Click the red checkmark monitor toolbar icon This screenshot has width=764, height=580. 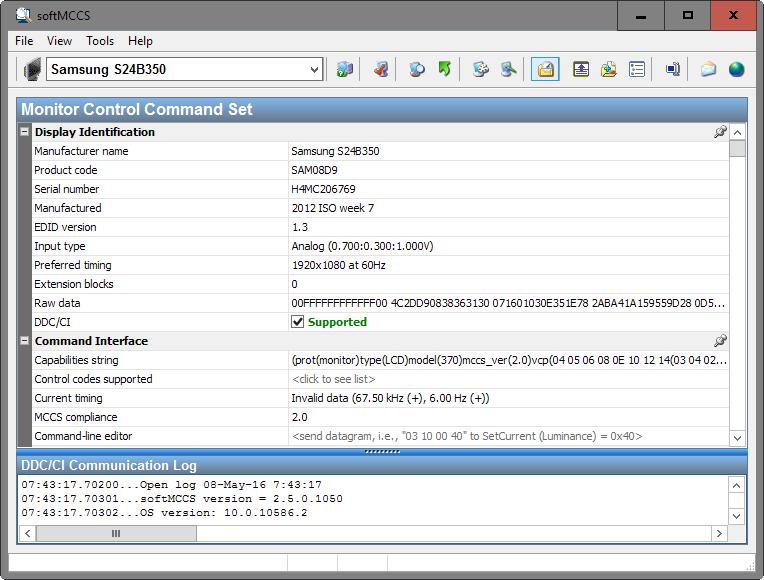pyautogui.click(x=381, y=69)
